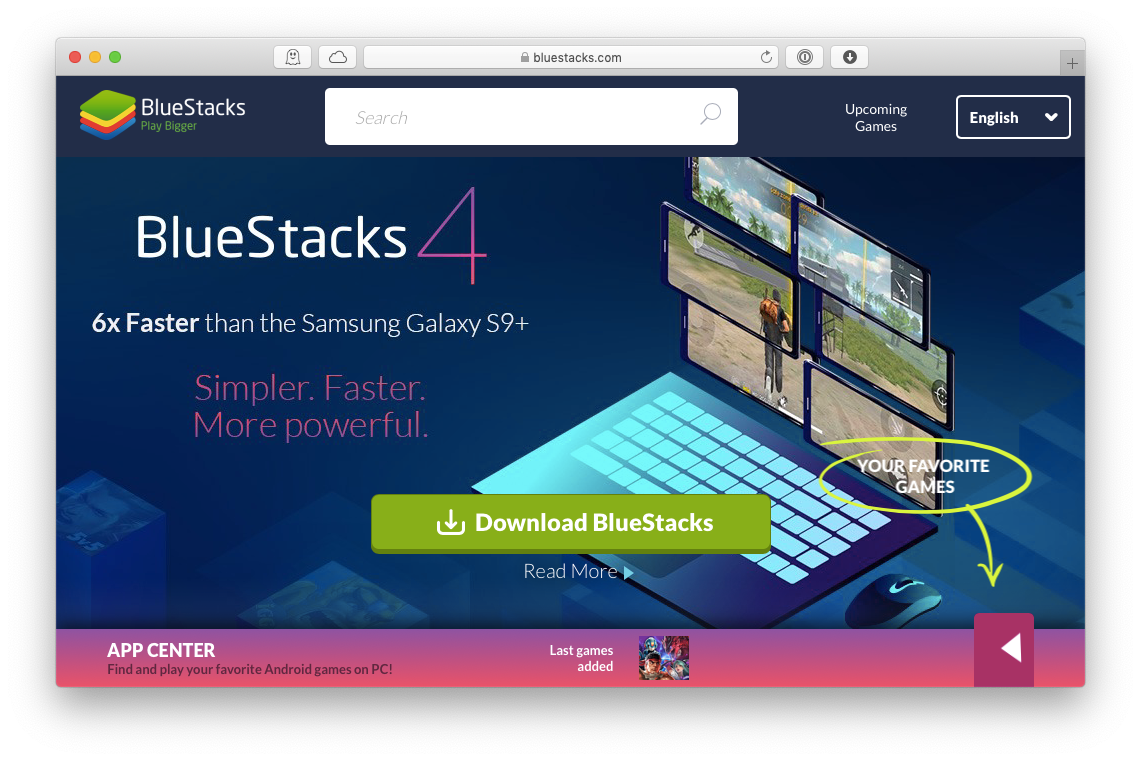The image size is (1141, 761).
Task: Open the last added game thumbnail
Action: pos(664,658)
